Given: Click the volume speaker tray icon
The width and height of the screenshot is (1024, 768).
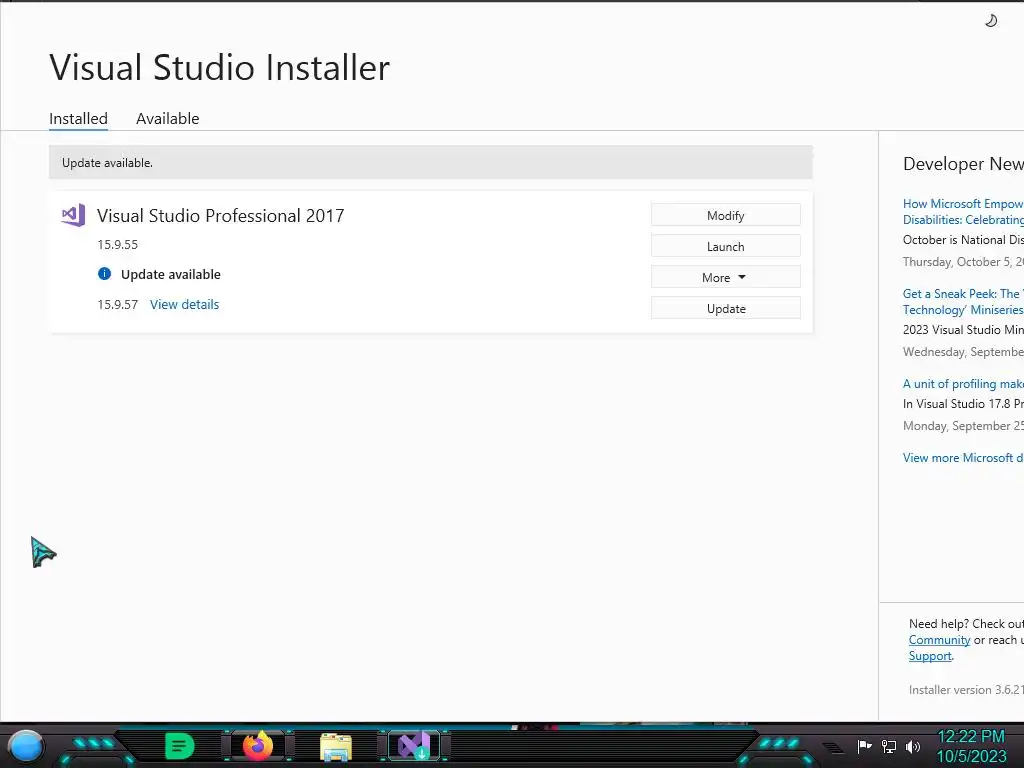Looking at the screenshot, I should tap(913, 746).
